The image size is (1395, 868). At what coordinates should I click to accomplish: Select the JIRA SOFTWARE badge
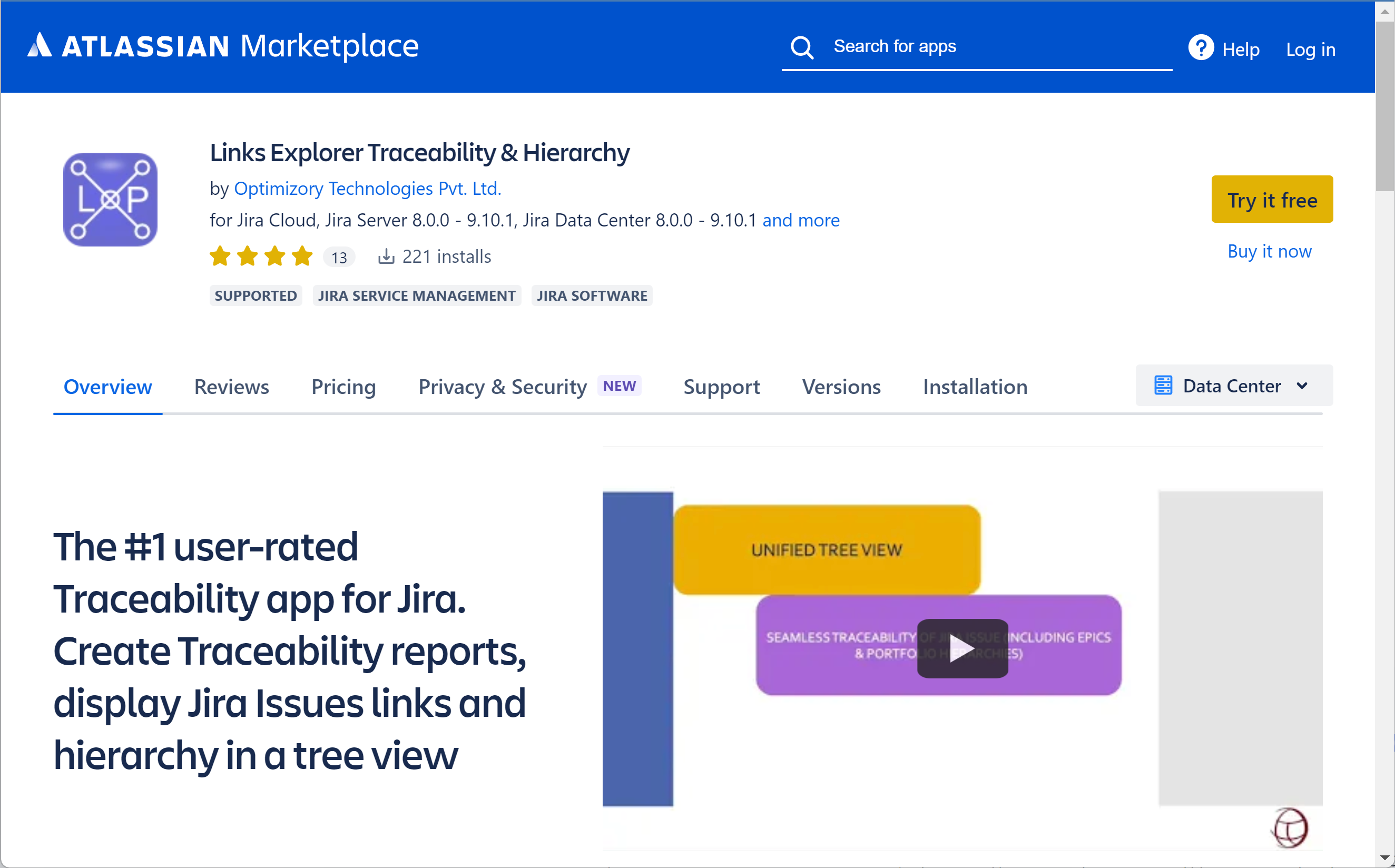(x=592, y=295)
